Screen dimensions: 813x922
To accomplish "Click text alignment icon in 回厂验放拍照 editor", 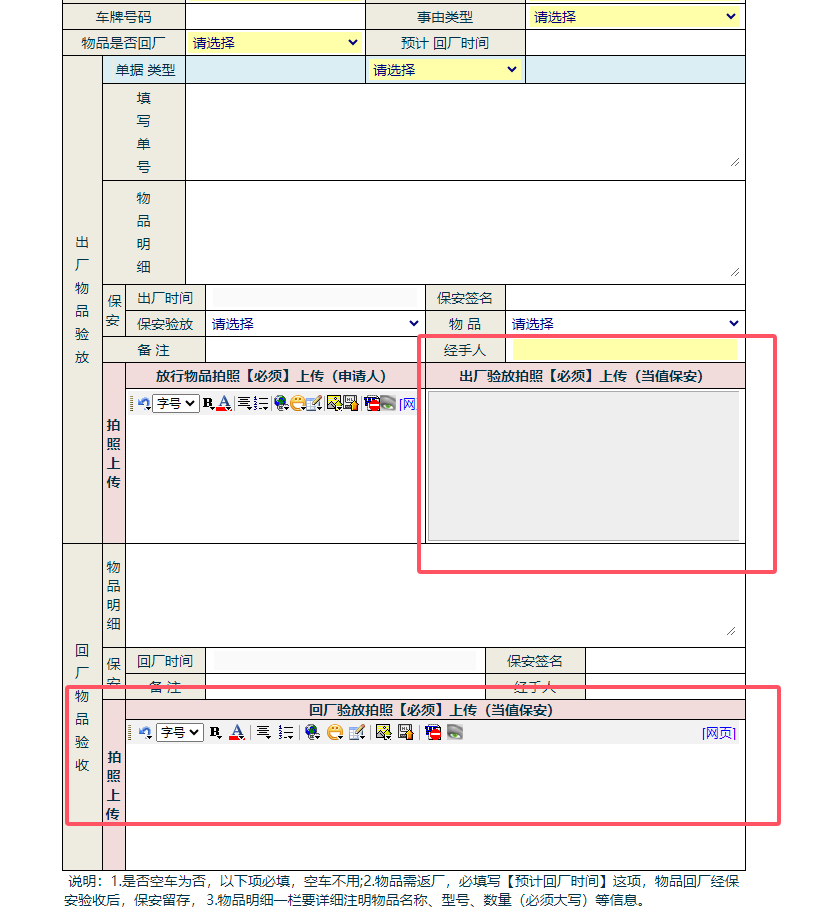I will coord(263,732).
